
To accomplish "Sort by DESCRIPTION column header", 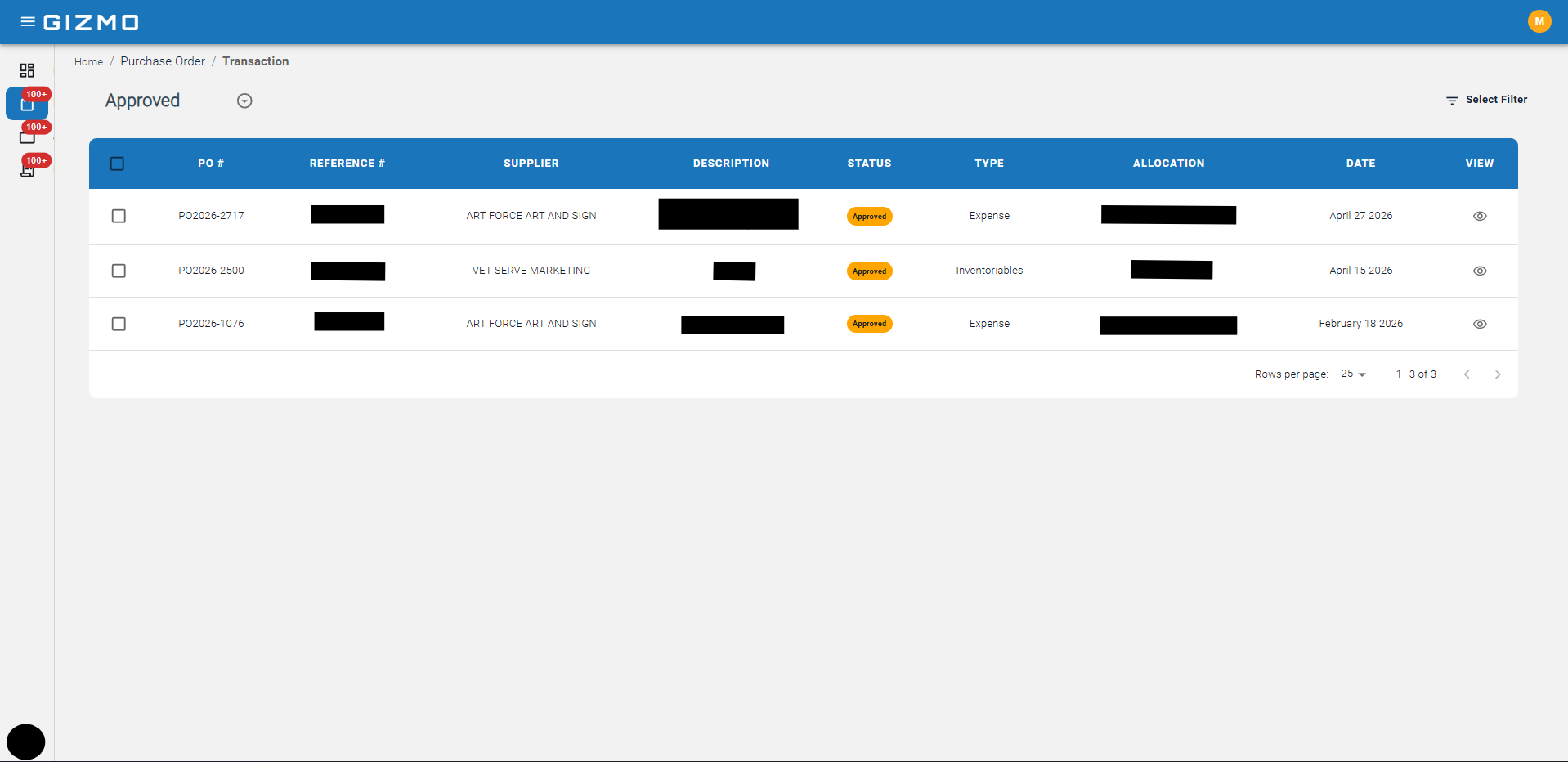I will [x=731, y=164].
